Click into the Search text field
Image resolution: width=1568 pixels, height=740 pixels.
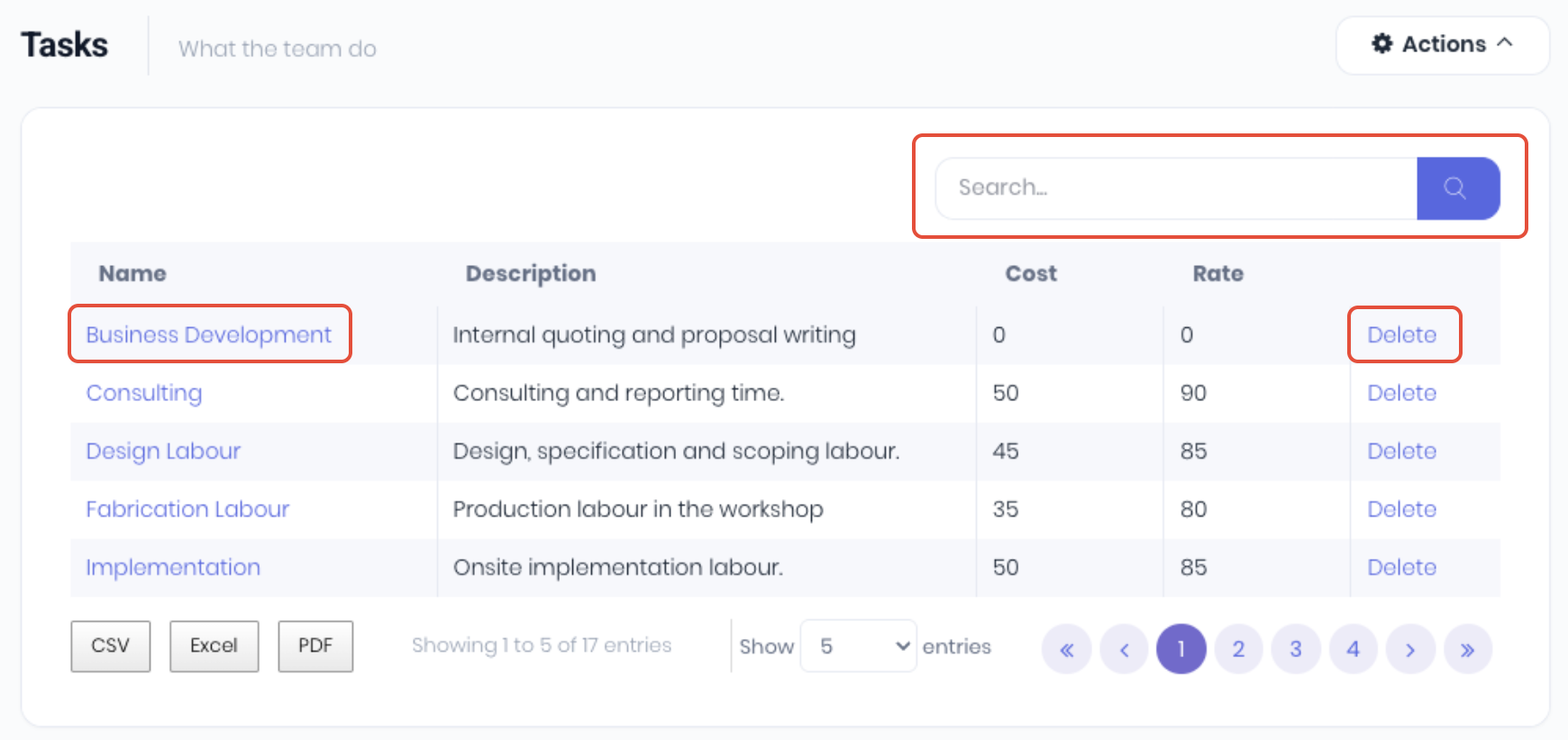[x=1176, y=188]
